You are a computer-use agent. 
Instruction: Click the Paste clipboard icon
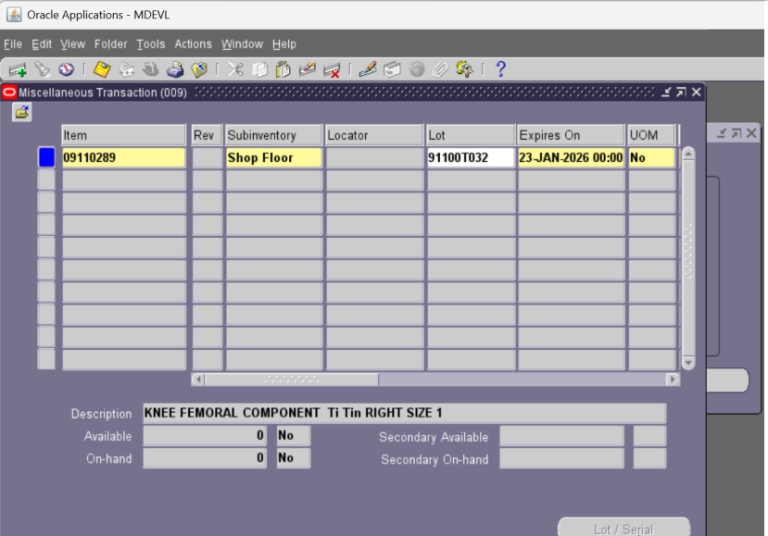[x=283, y=70]
